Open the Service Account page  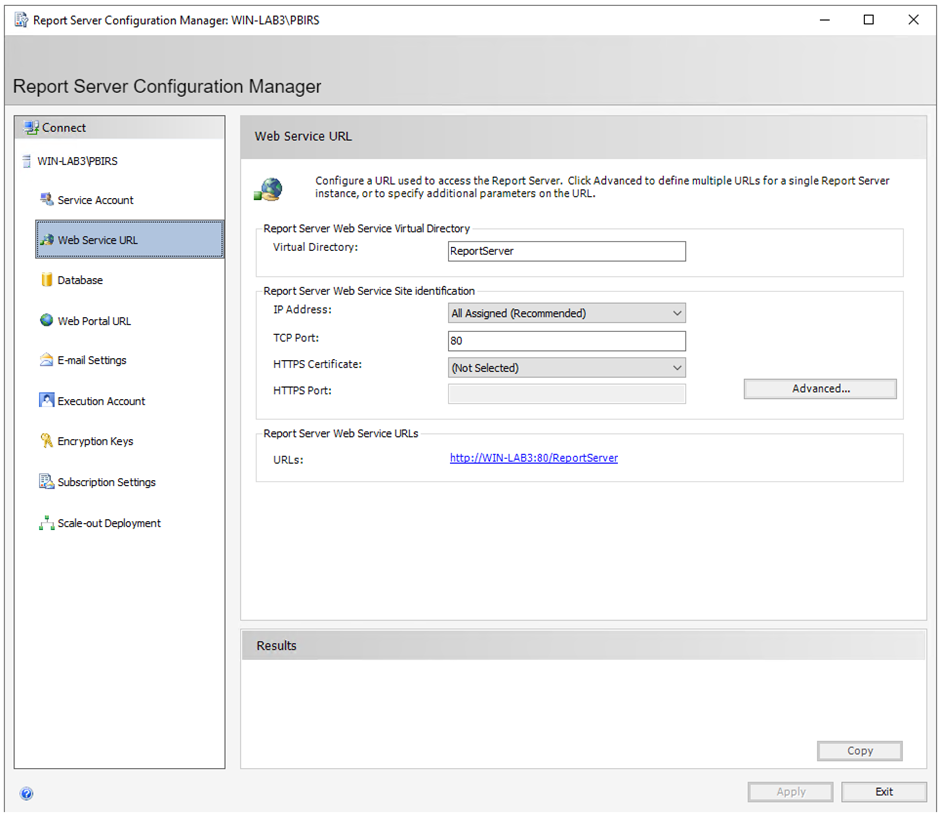pyautogui.click(x=95, y=200)
